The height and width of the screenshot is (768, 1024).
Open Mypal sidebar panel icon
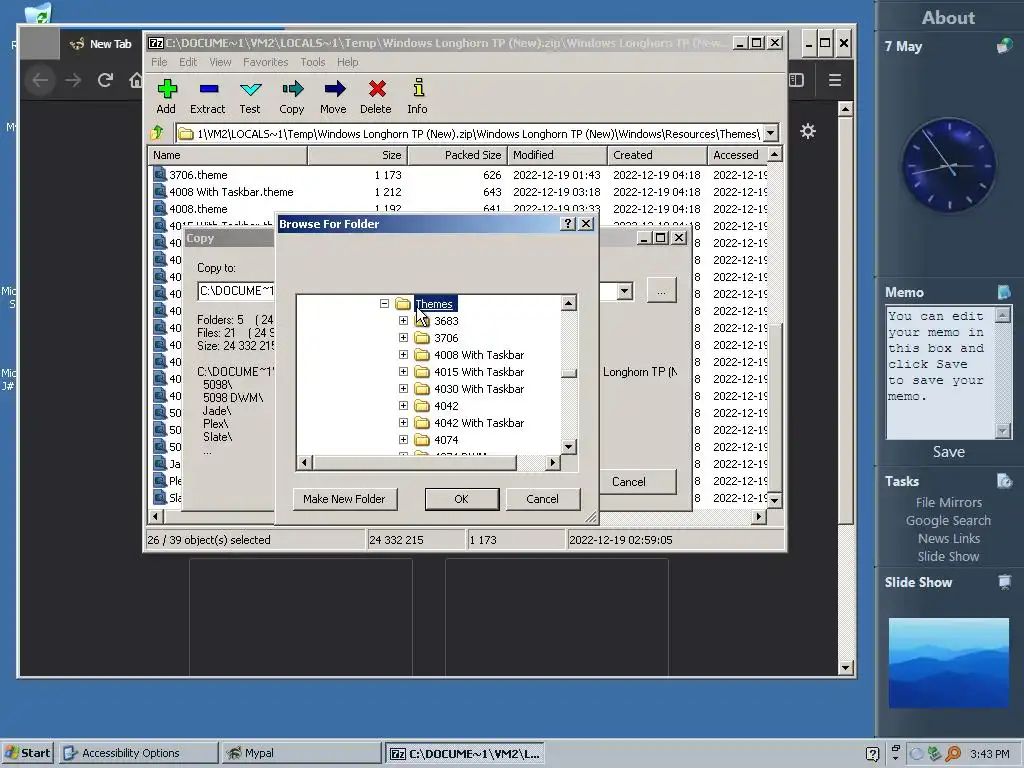[796, 80]
